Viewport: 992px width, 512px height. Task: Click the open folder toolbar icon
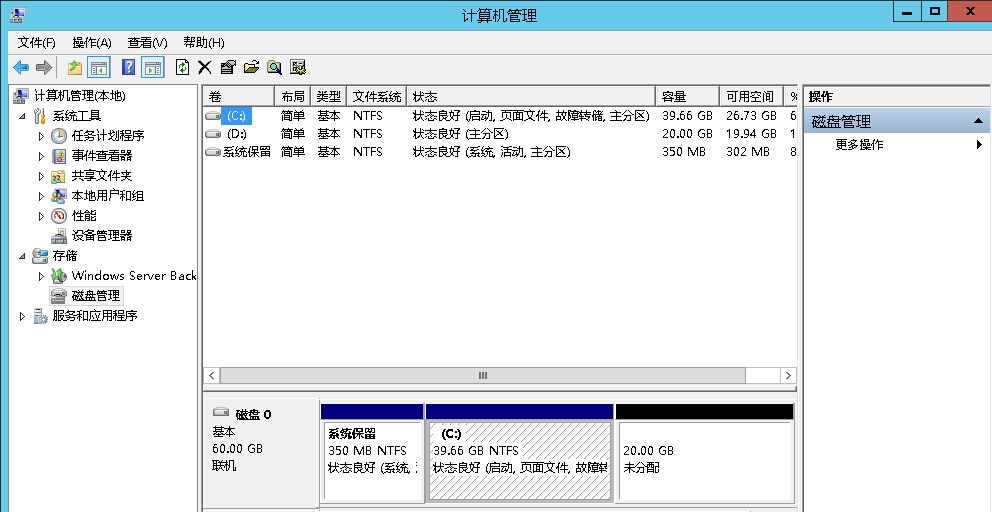click(x=251, y=67)
